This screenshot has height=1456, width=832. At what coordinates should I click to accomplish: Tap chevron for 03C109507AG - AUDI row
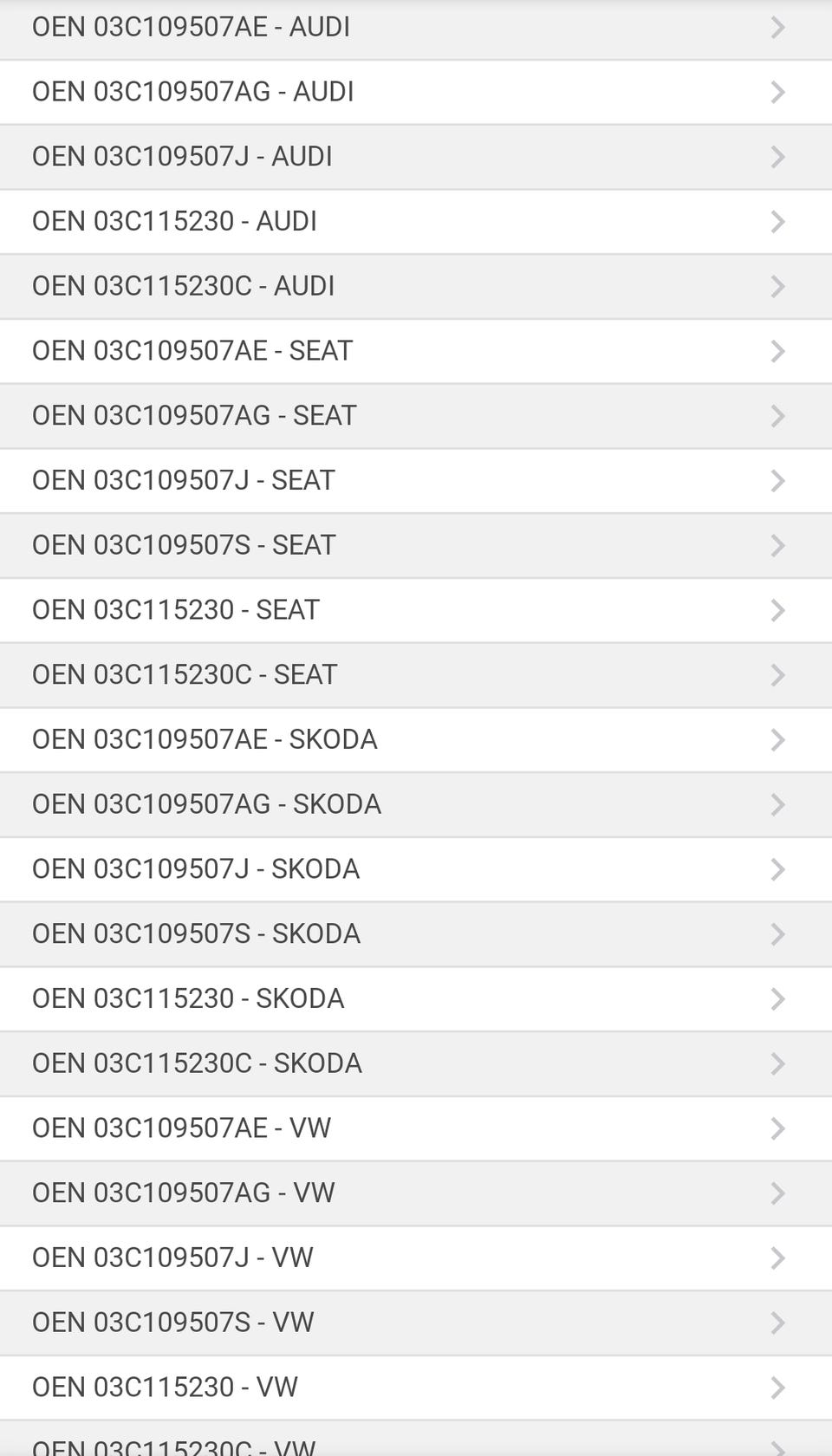pos(777,92)
